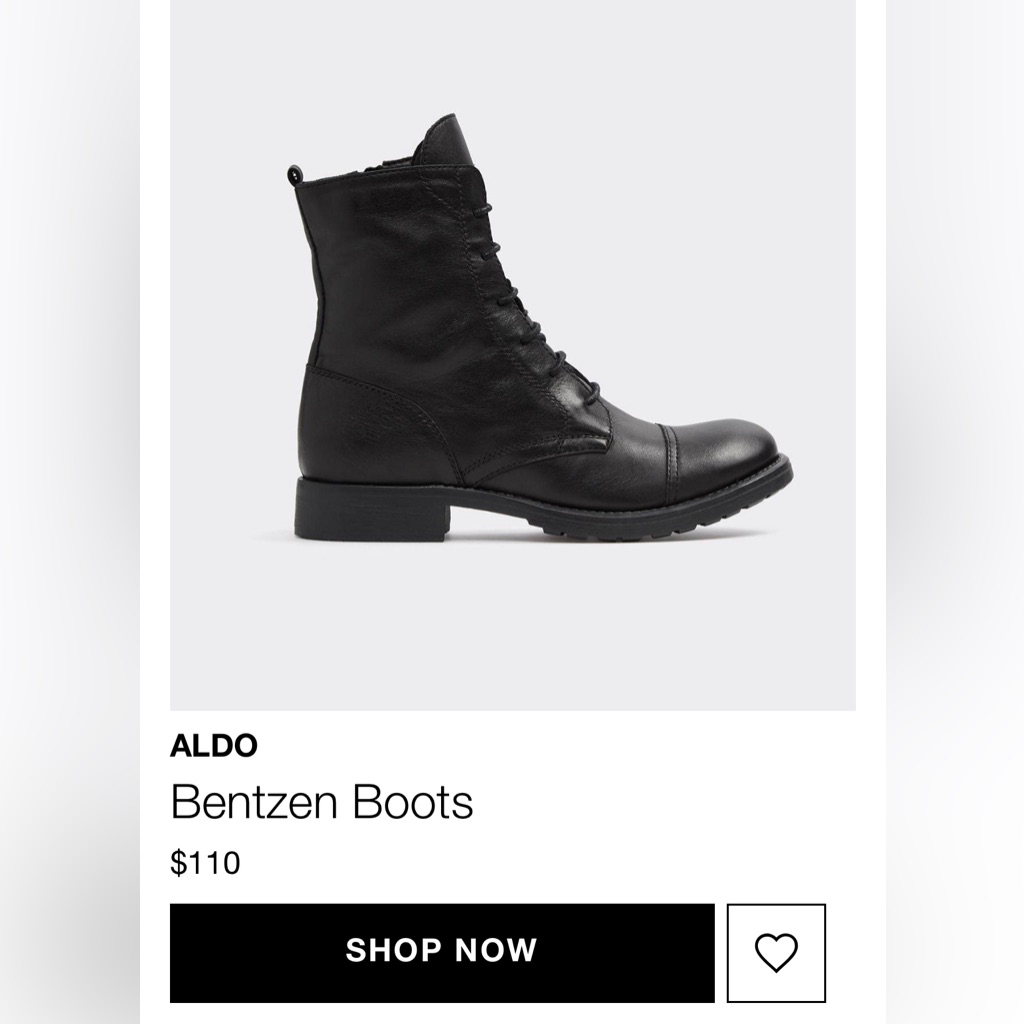Select the $110 price text

(x=205, y=862)
